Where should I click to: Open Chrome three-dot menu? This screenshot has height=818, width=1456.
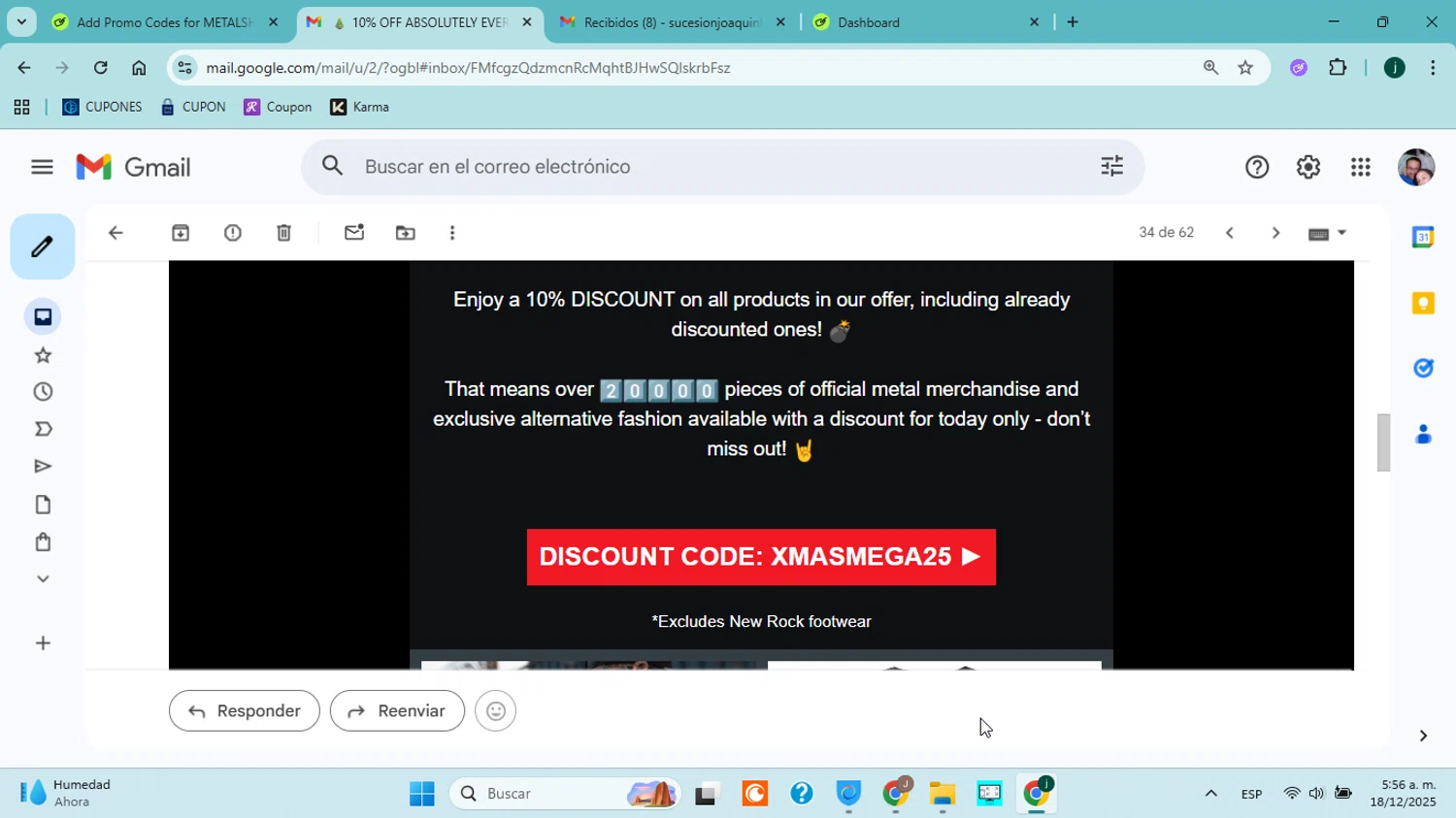click(x=1433, y=68)
